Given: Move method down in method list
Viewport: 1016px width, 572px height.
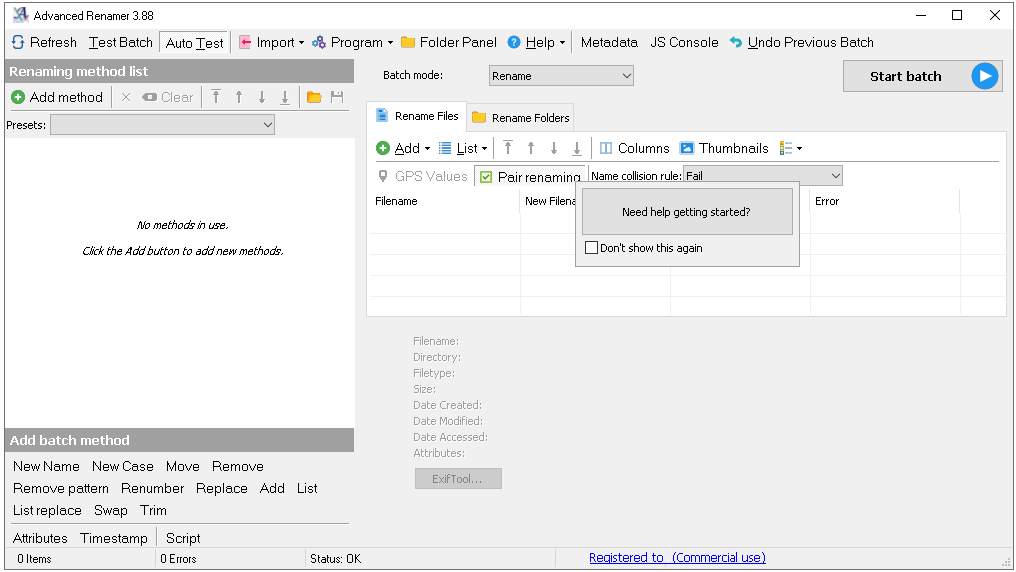Looking at the screenshot, I should click(x=262, y=97).
